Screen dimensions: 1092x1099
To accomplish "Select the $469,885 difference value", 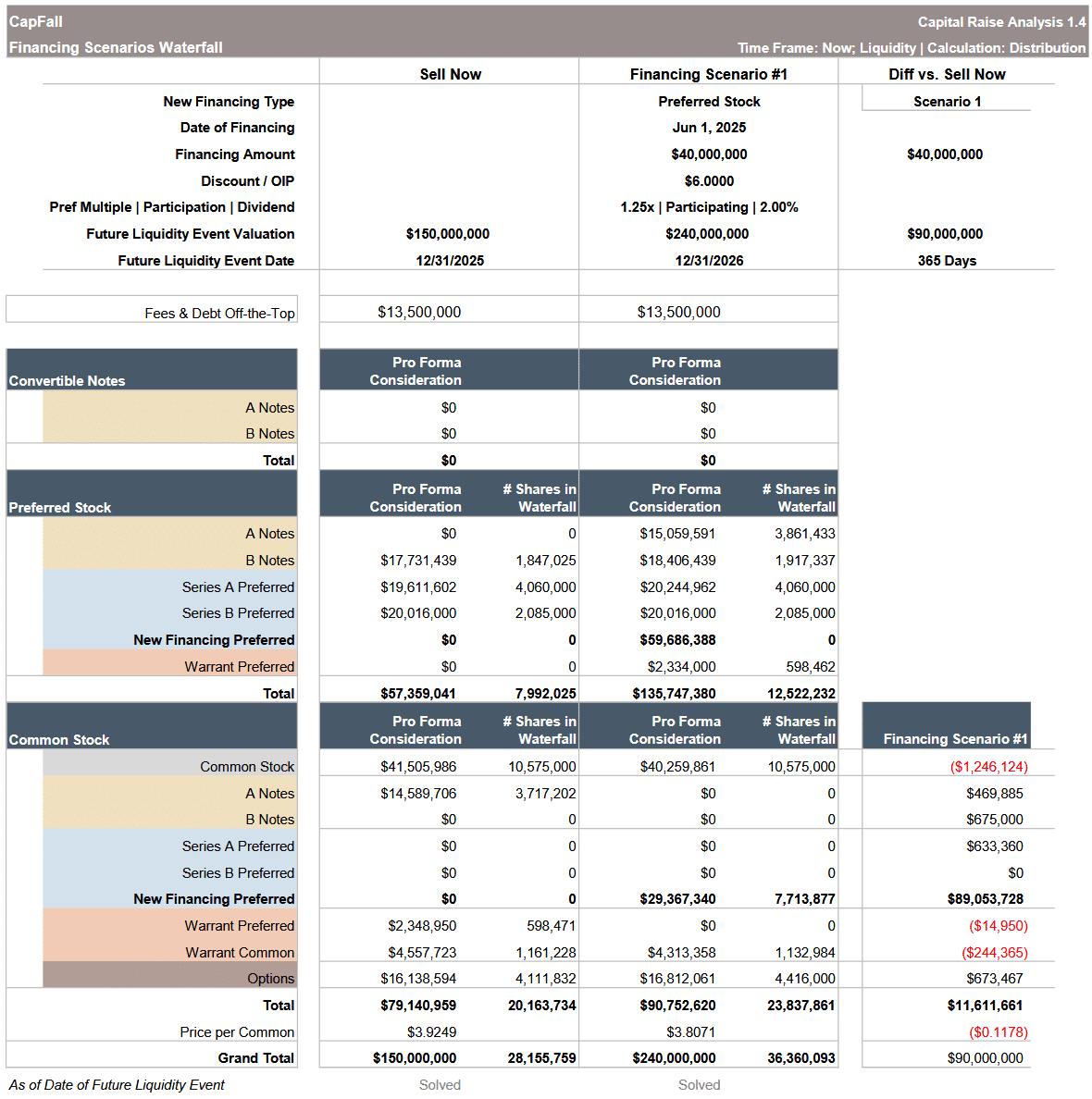I will [x=995, y=794].
